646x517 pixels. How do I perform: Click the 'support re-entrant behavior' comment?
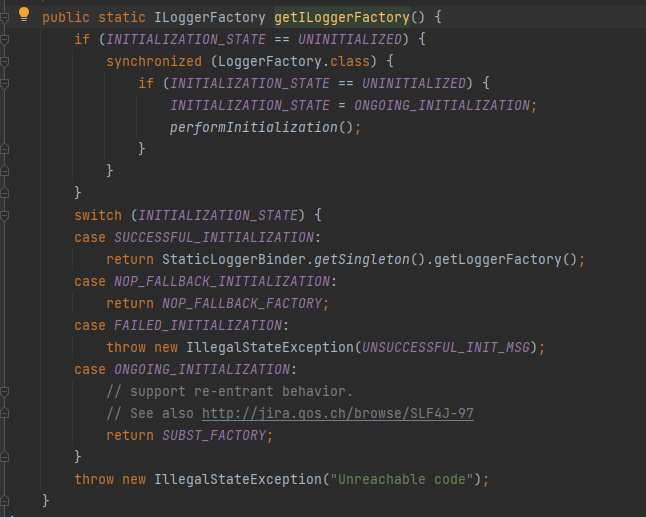[x=229, y=391]
